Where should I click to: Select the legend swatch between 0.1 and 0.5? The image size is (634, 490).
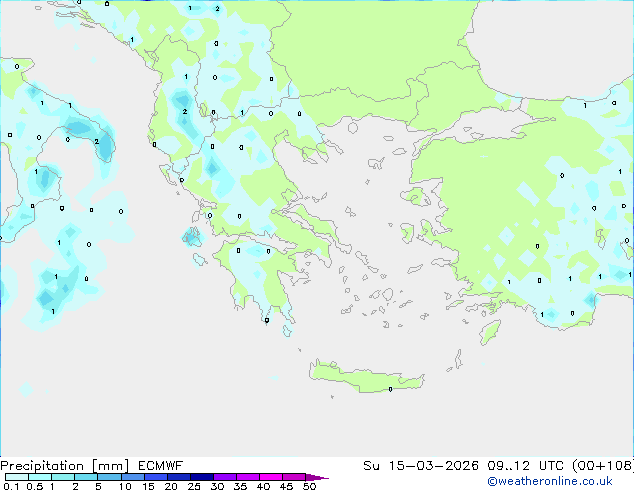(x=17, y=477)
